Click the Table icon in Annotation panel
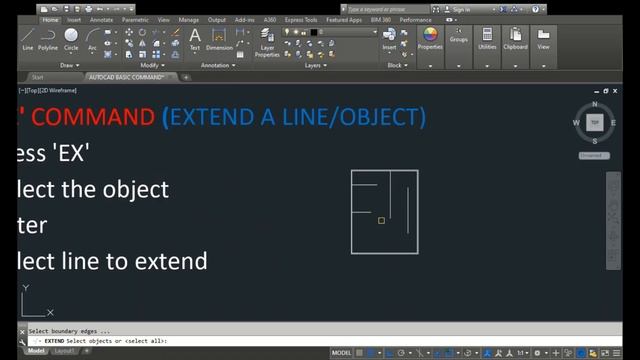Image resolution: width=640 pixels, height=360 pixels. point(240,54)
